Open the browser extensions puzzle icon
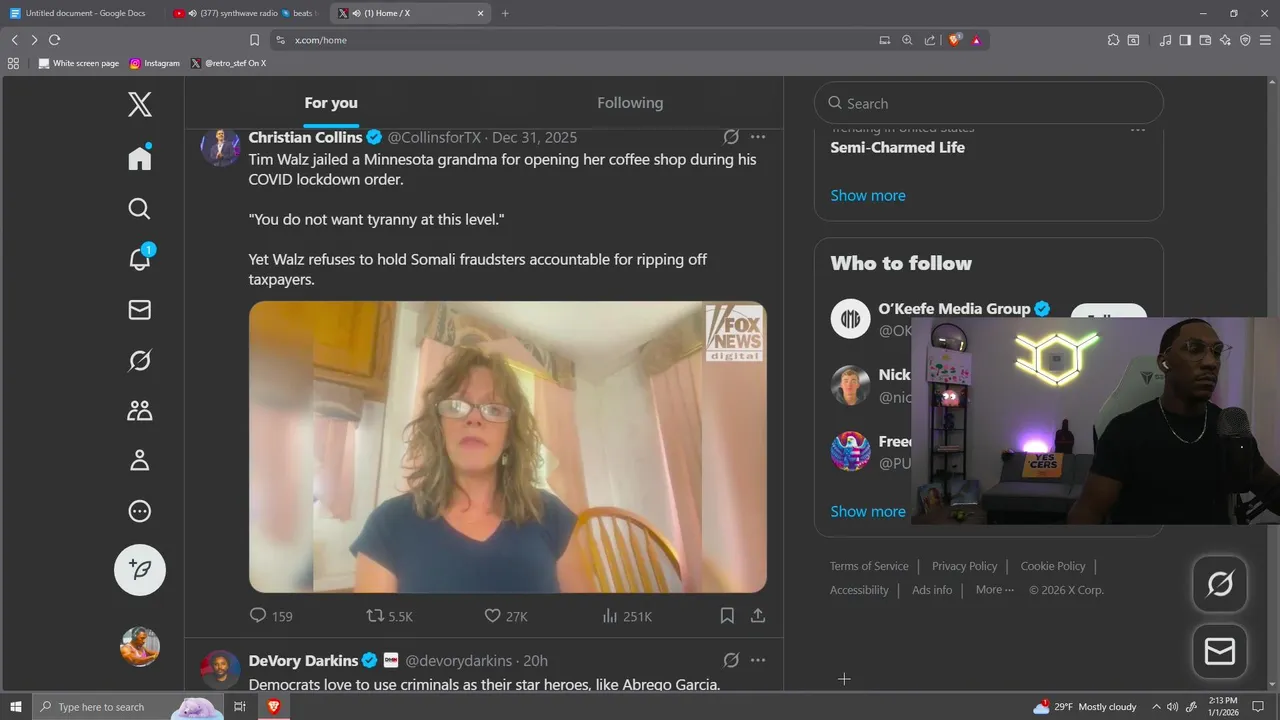Image resolution: width=1280 pixels, height=720 pixels. coord(1113,40)
